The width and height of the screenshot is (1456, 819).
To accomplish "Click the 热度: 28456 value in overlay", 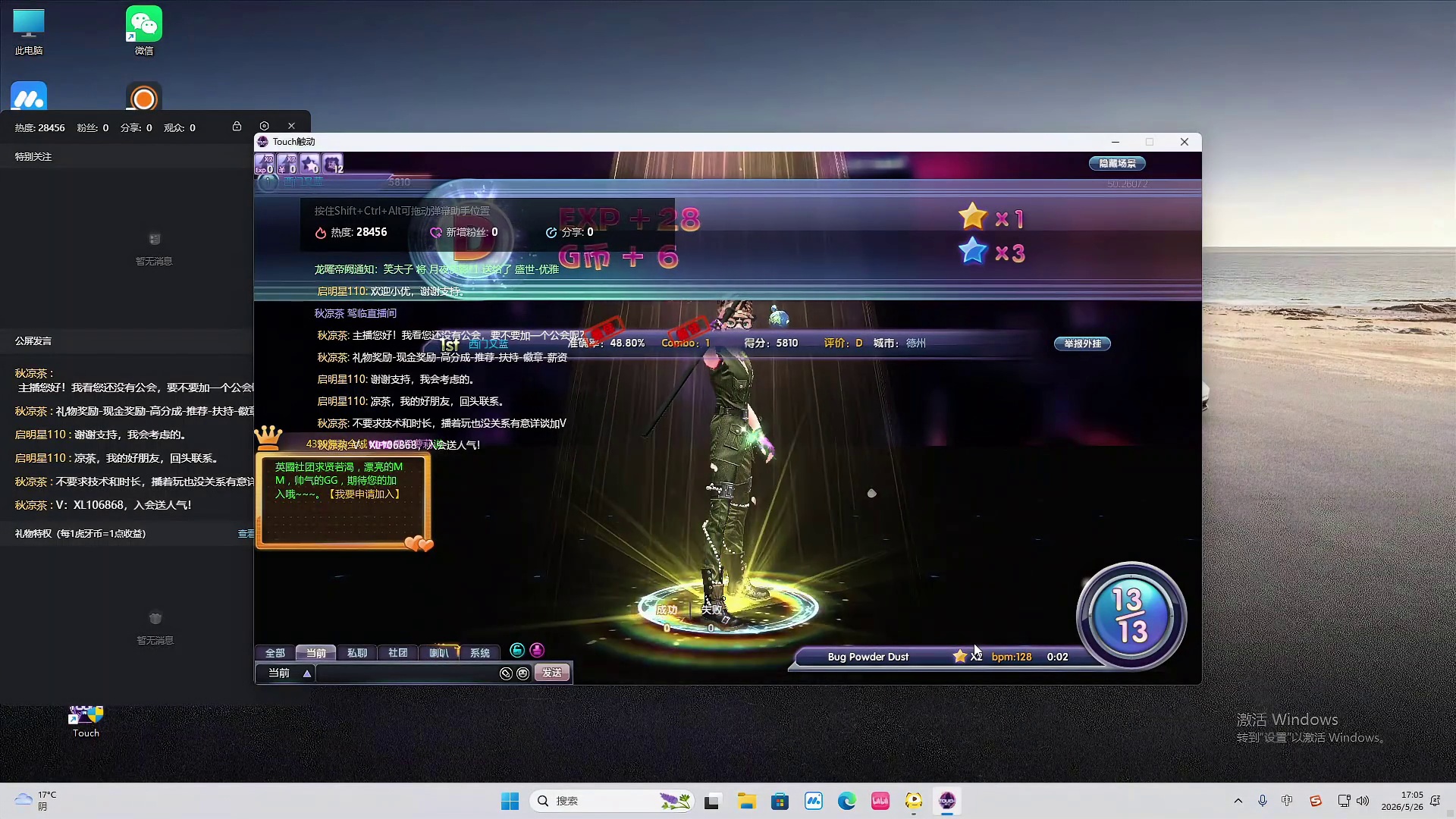I will (x=351, y=232).
